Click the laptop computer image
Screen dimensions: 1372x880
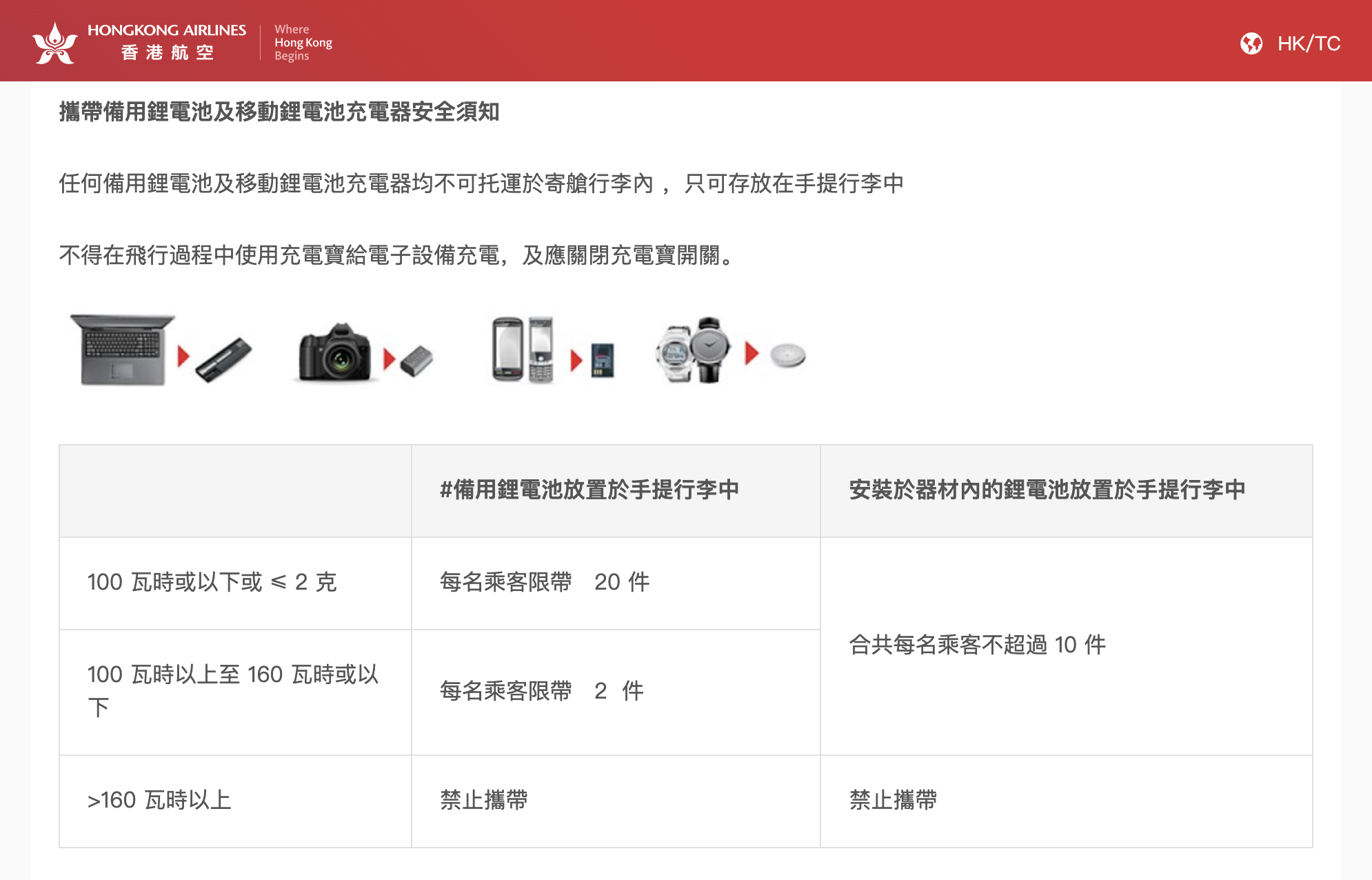coord(124,350)
